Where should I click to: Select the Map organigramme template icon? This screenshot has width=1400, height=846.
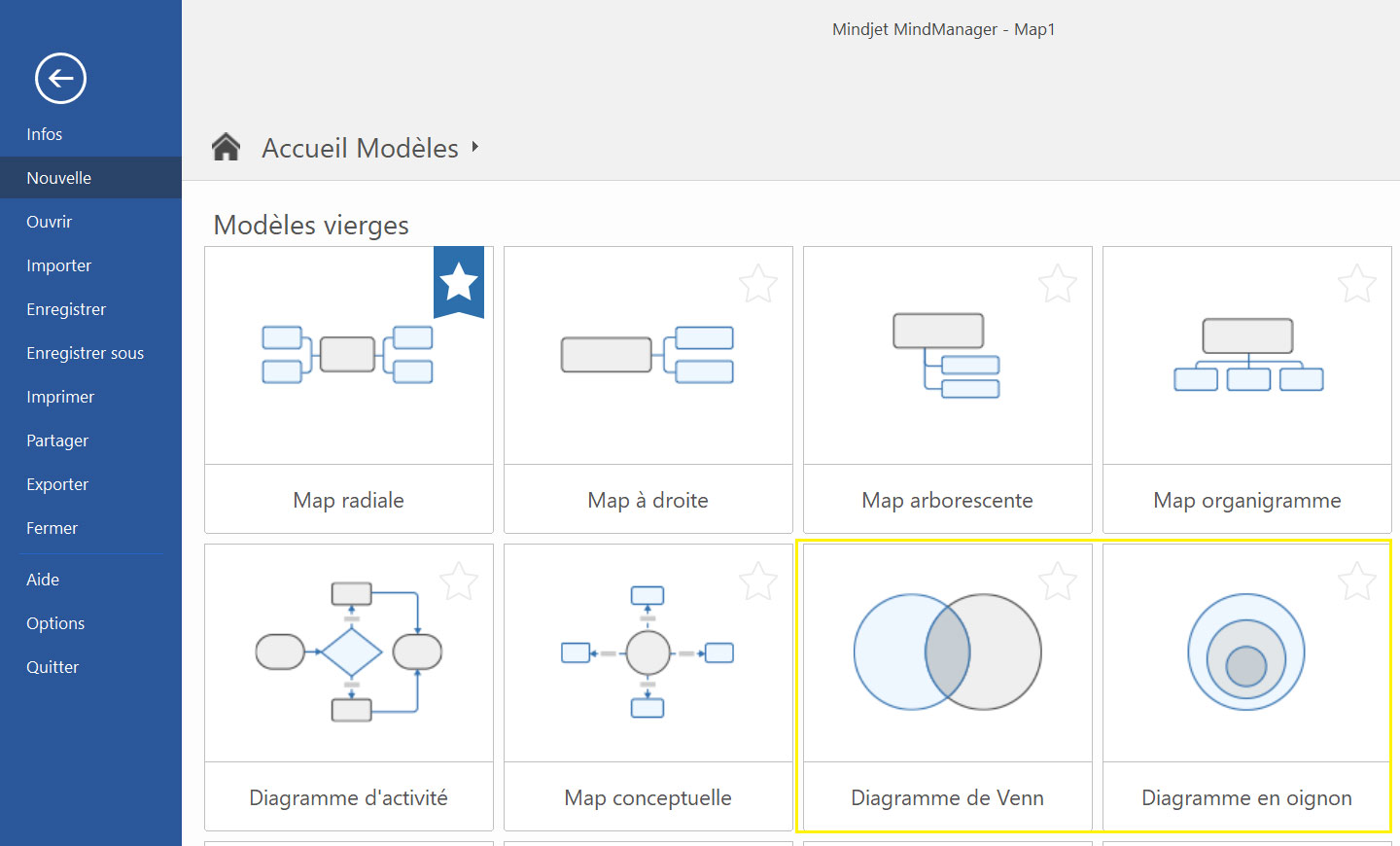point(1247,355)
